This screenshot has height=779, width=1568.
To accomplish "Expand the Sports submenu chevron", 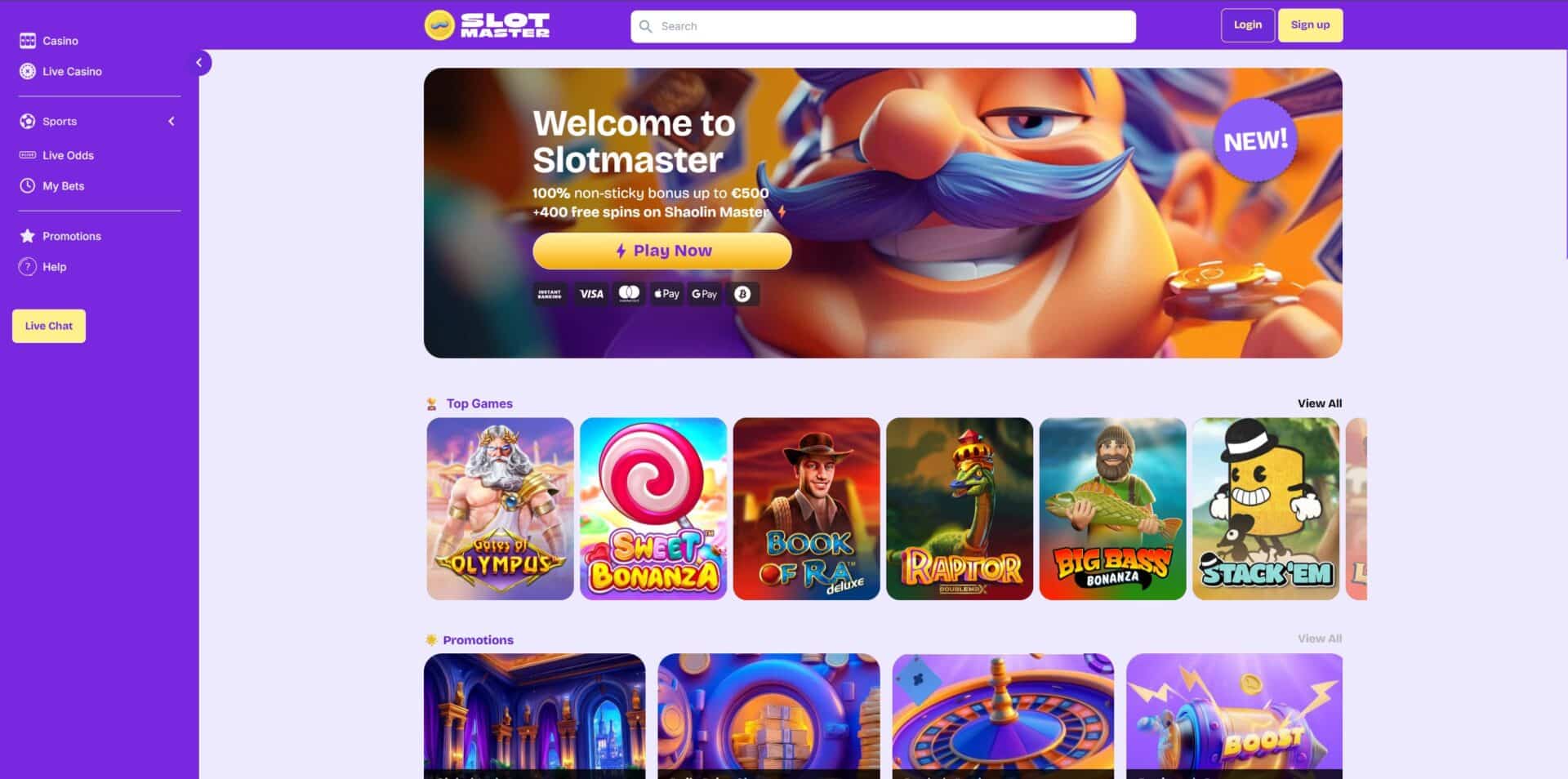I will tap(171, 122).
